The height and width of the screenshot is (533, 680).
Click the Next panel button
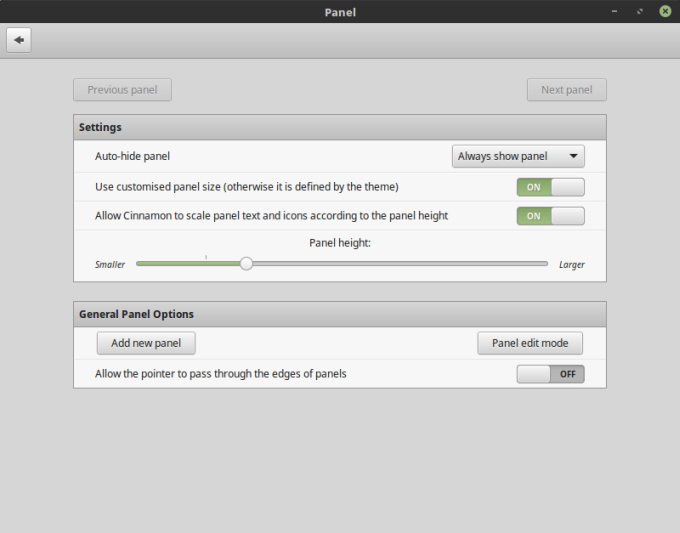click(x=566, y=90)
